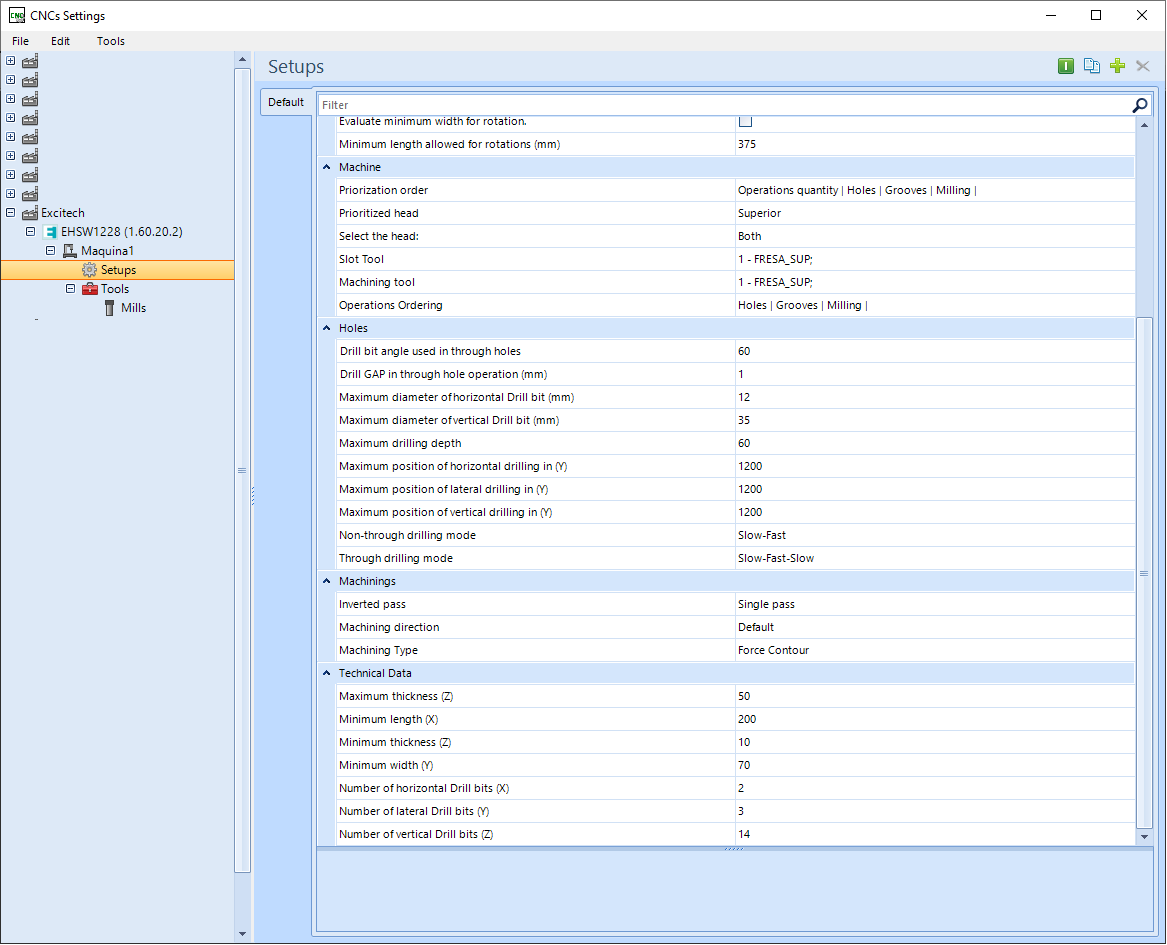
Task: Select EHSW1228 (1.60.20.2) tree item
Action: coord(121,232)
